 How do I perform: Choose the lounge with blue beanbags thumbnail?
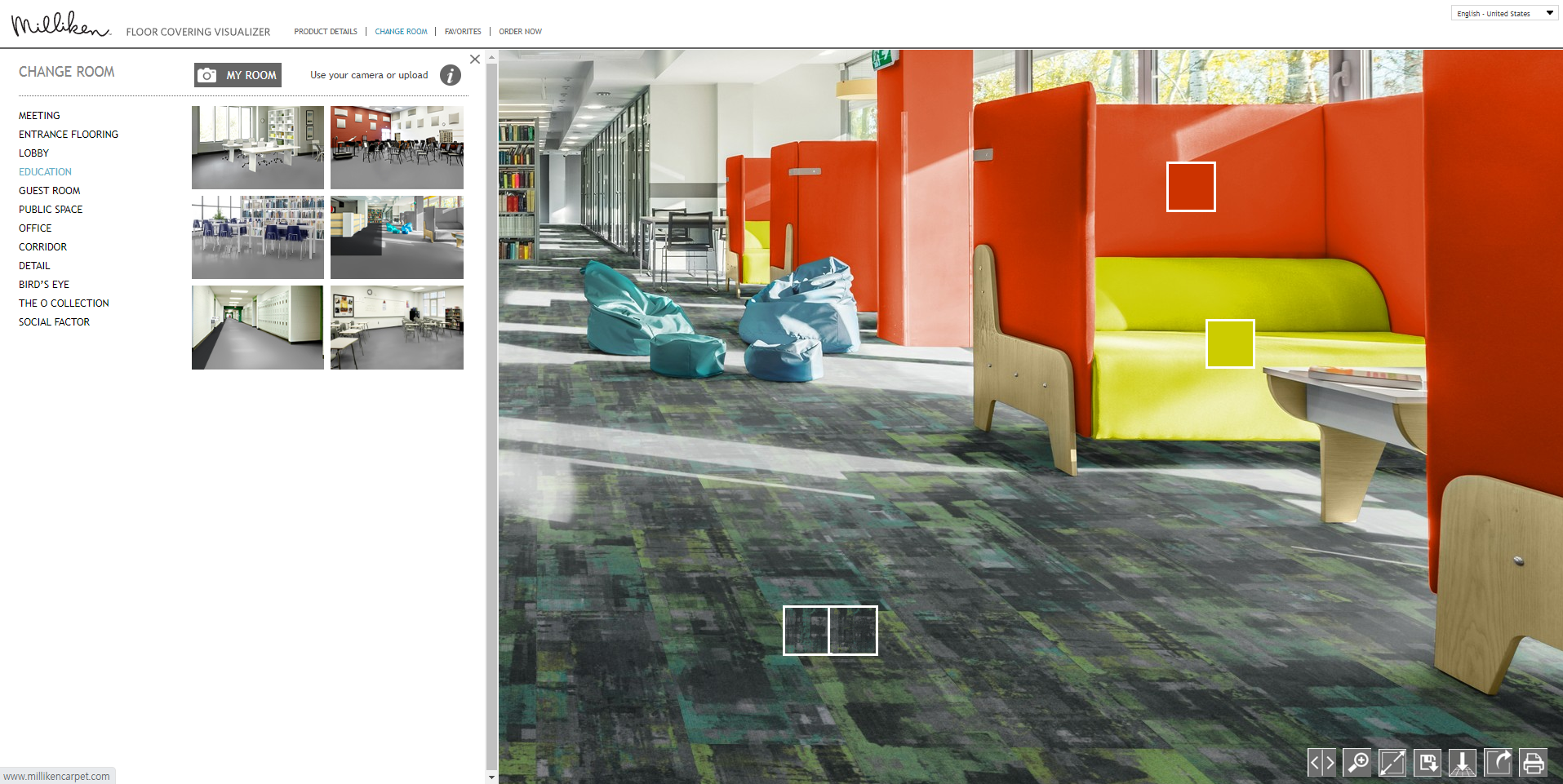click(x=397, y=237)
